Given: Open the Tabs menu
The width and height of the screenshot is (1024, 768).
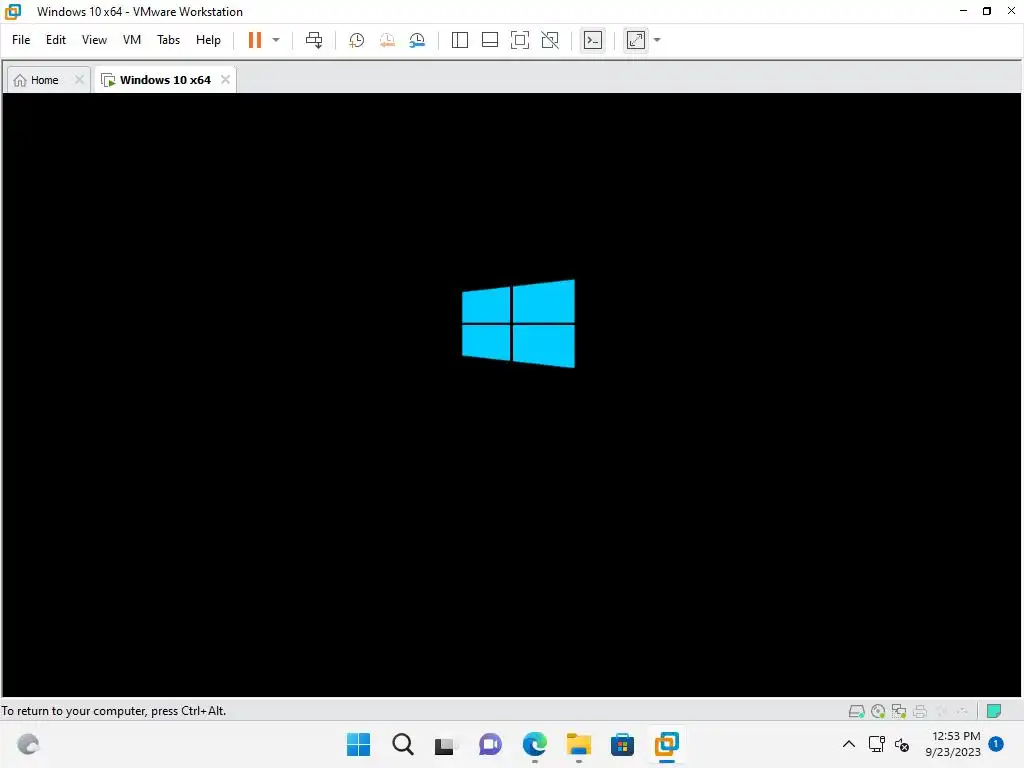Looking at the screenshot, I should click(x=168, y=40).
